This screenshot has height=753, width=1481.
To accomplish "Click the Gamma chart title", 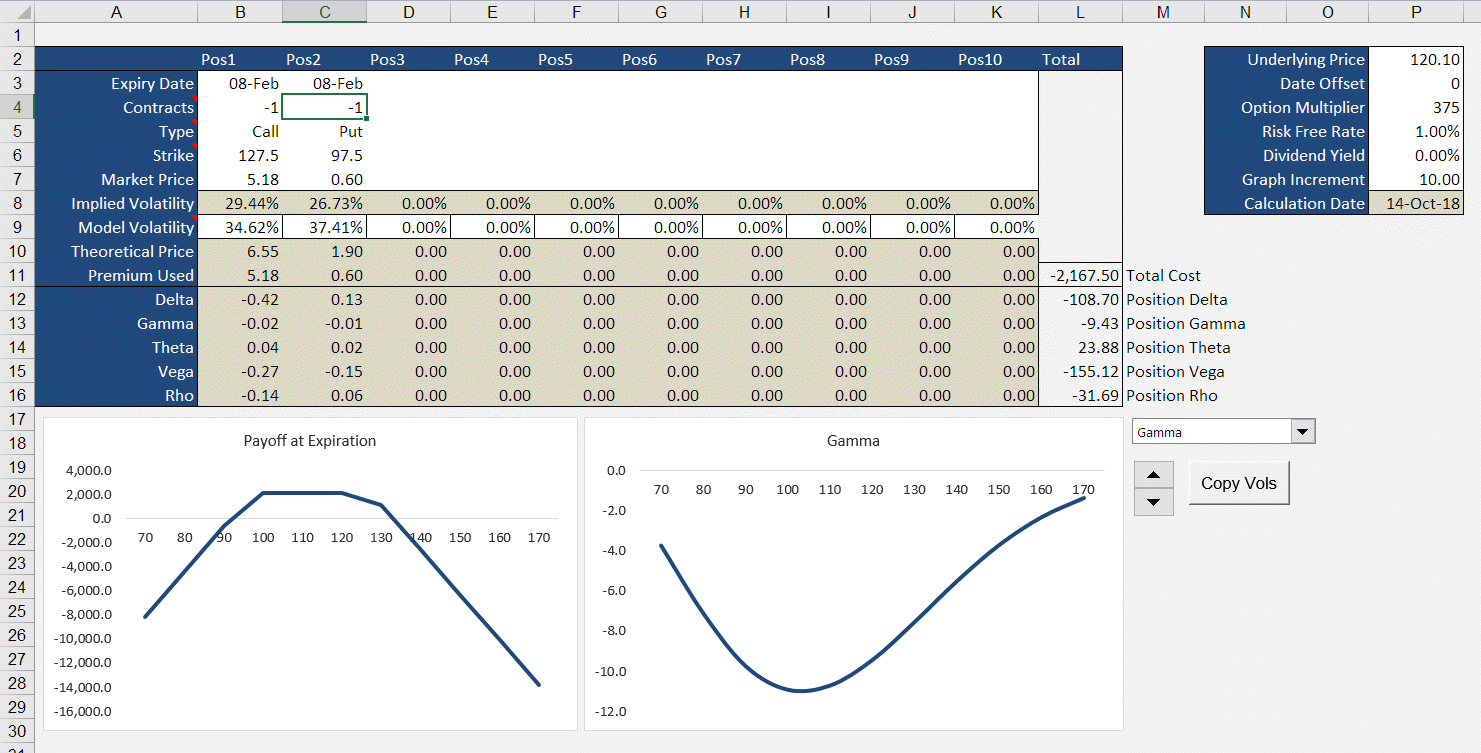I will pyautogui.click(x=853, y=441).
